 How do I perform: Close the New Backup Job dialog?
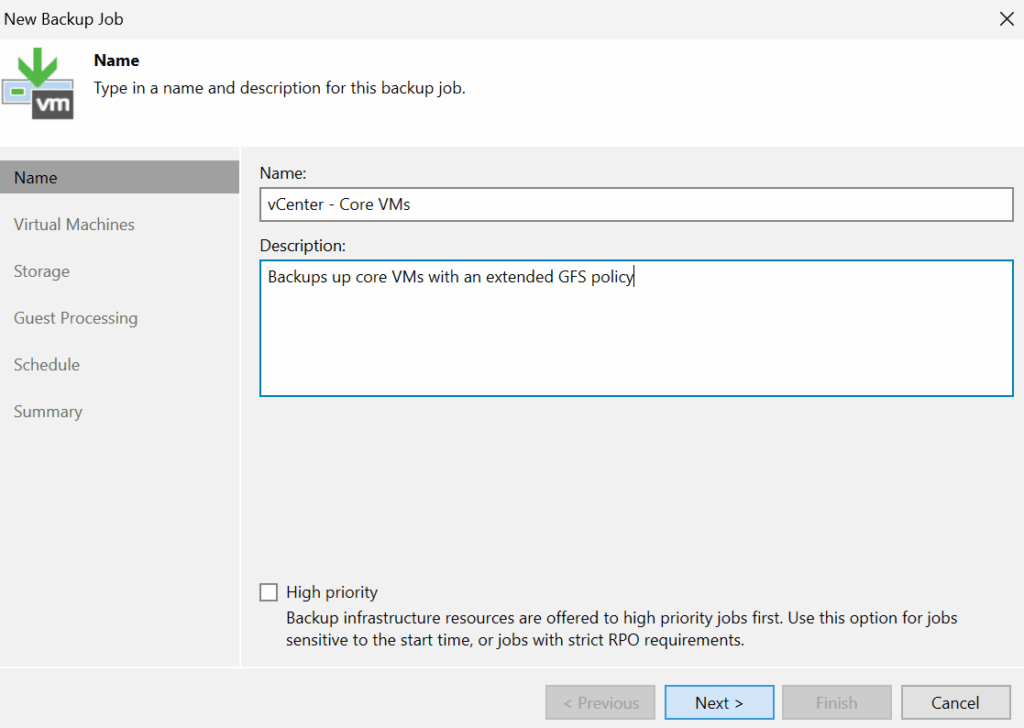click(1006, 19)
